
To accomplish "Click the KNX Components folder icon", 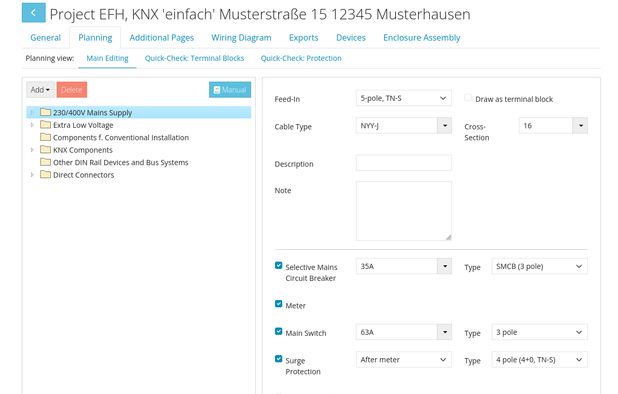I will [x=45, y=150].
